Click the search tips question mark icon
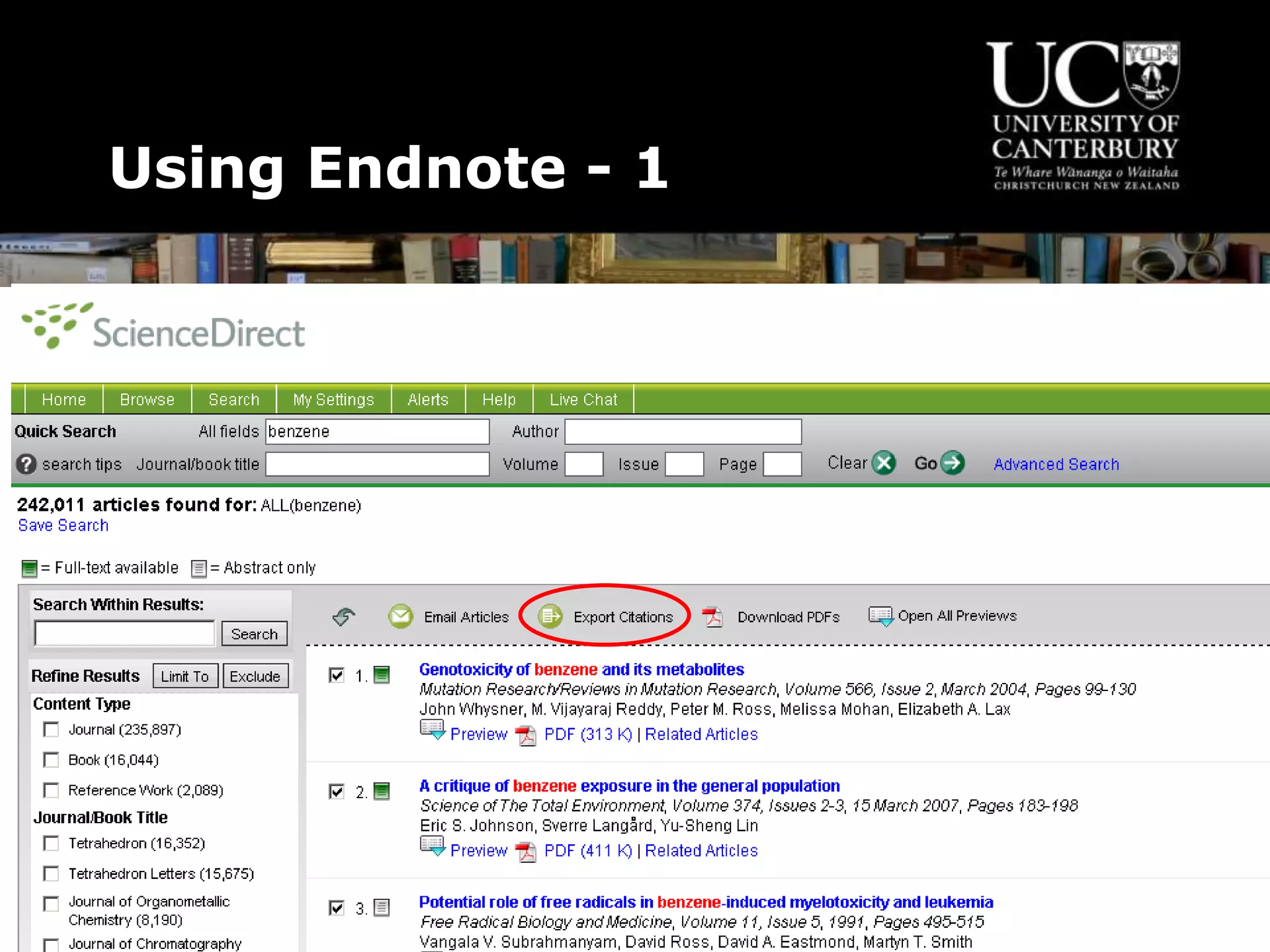 pyautogui.click(x=26, y=464)
